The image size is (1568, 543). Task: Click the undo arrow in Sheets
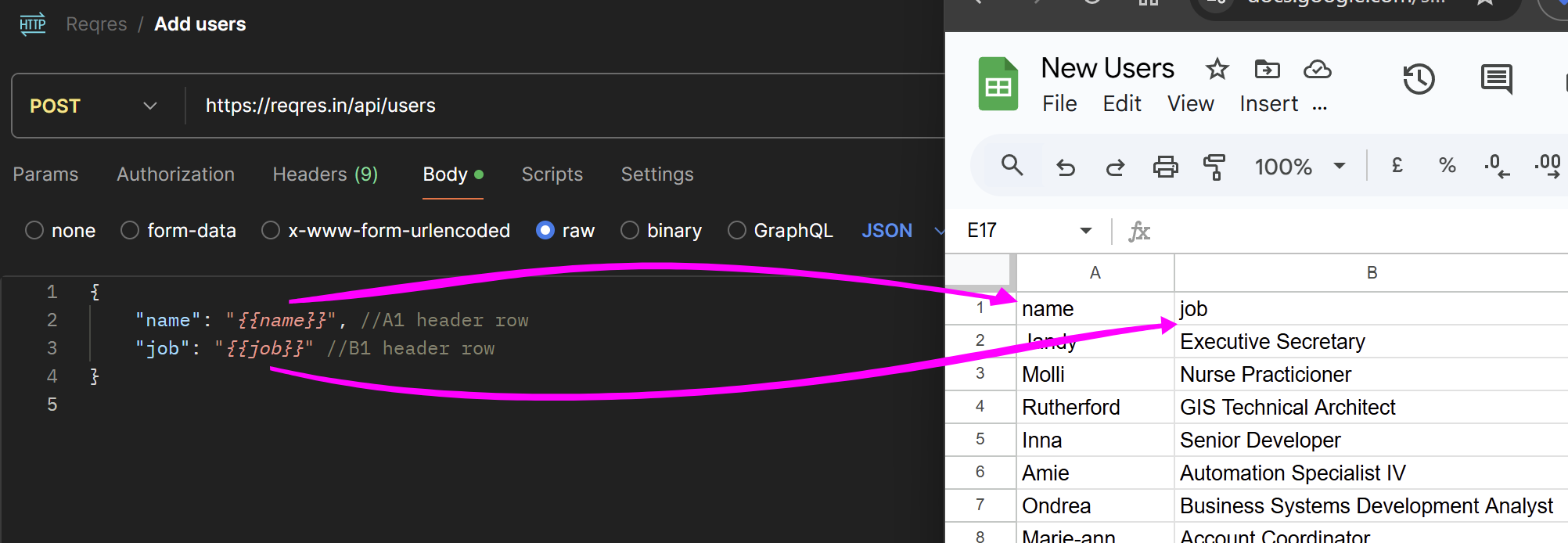[1065, 167]
